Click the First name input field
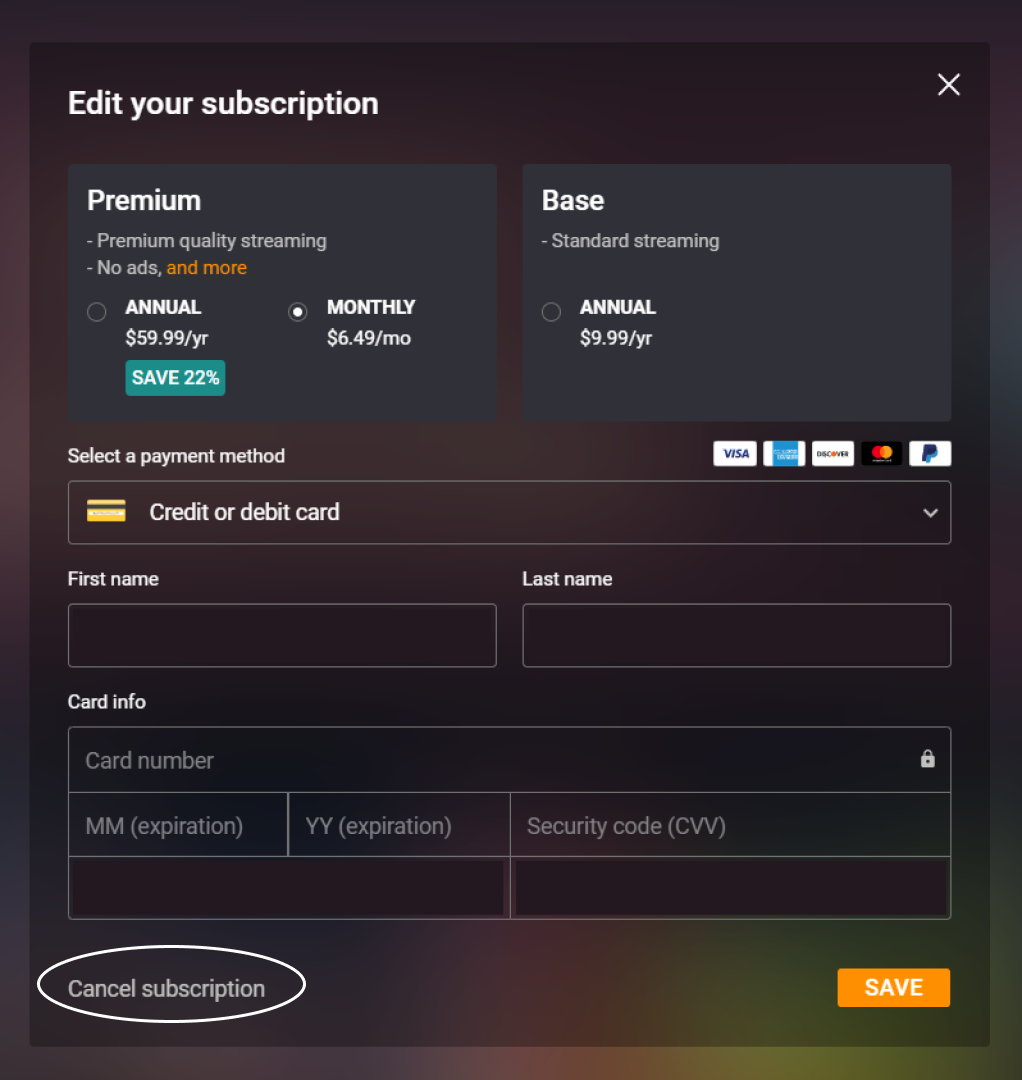1022x1080 pixels. click(282, 635)
